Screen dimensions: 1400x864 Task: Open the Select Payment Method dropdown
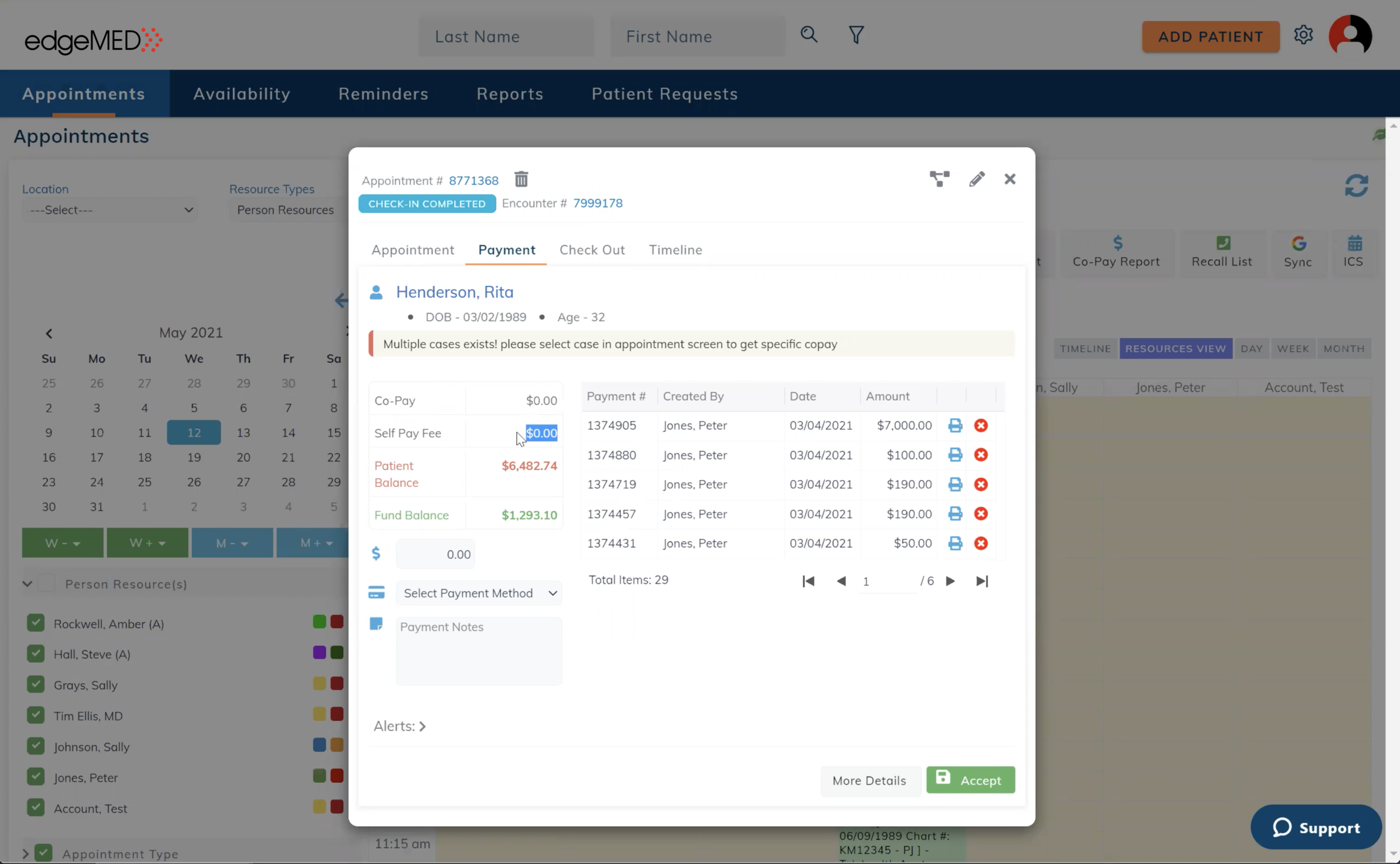(479, 593)
